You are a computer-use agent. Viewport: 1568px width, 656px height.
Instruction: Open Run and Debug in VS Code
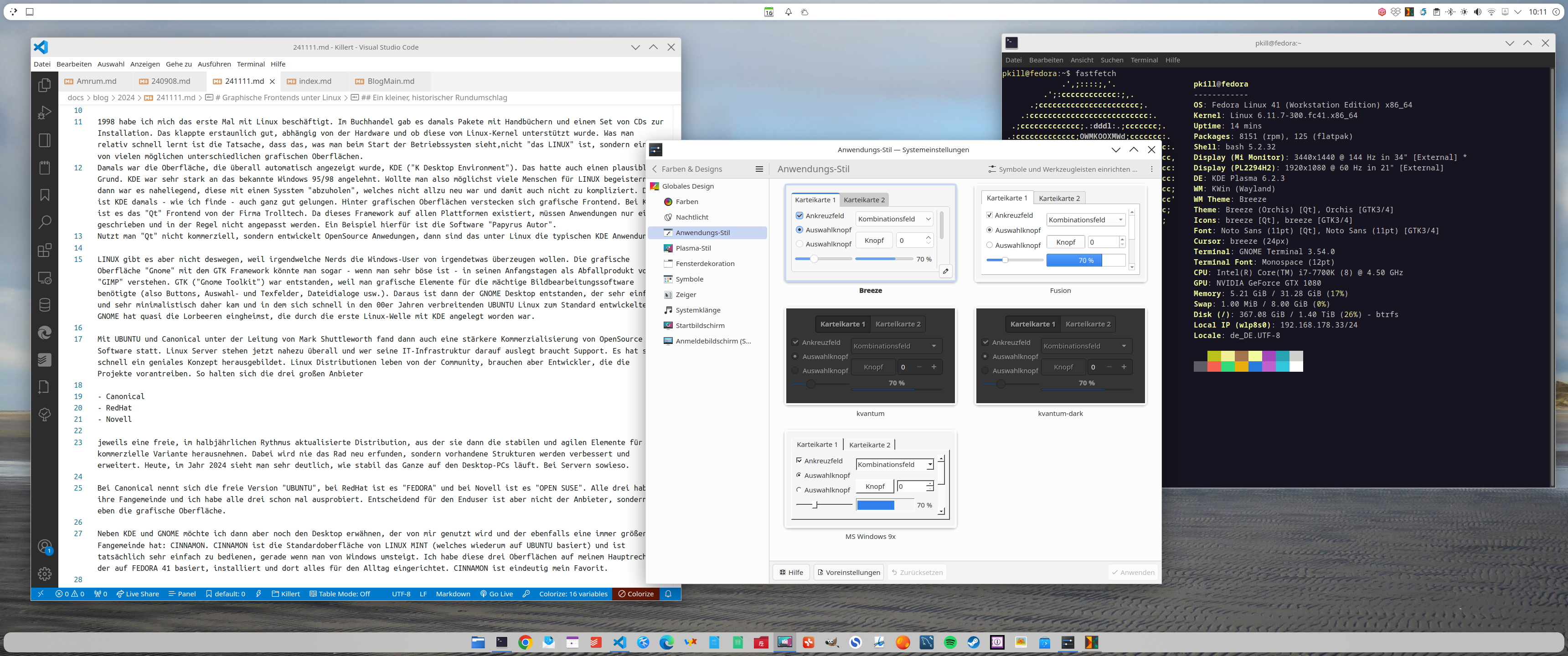[x=44, y=113]
